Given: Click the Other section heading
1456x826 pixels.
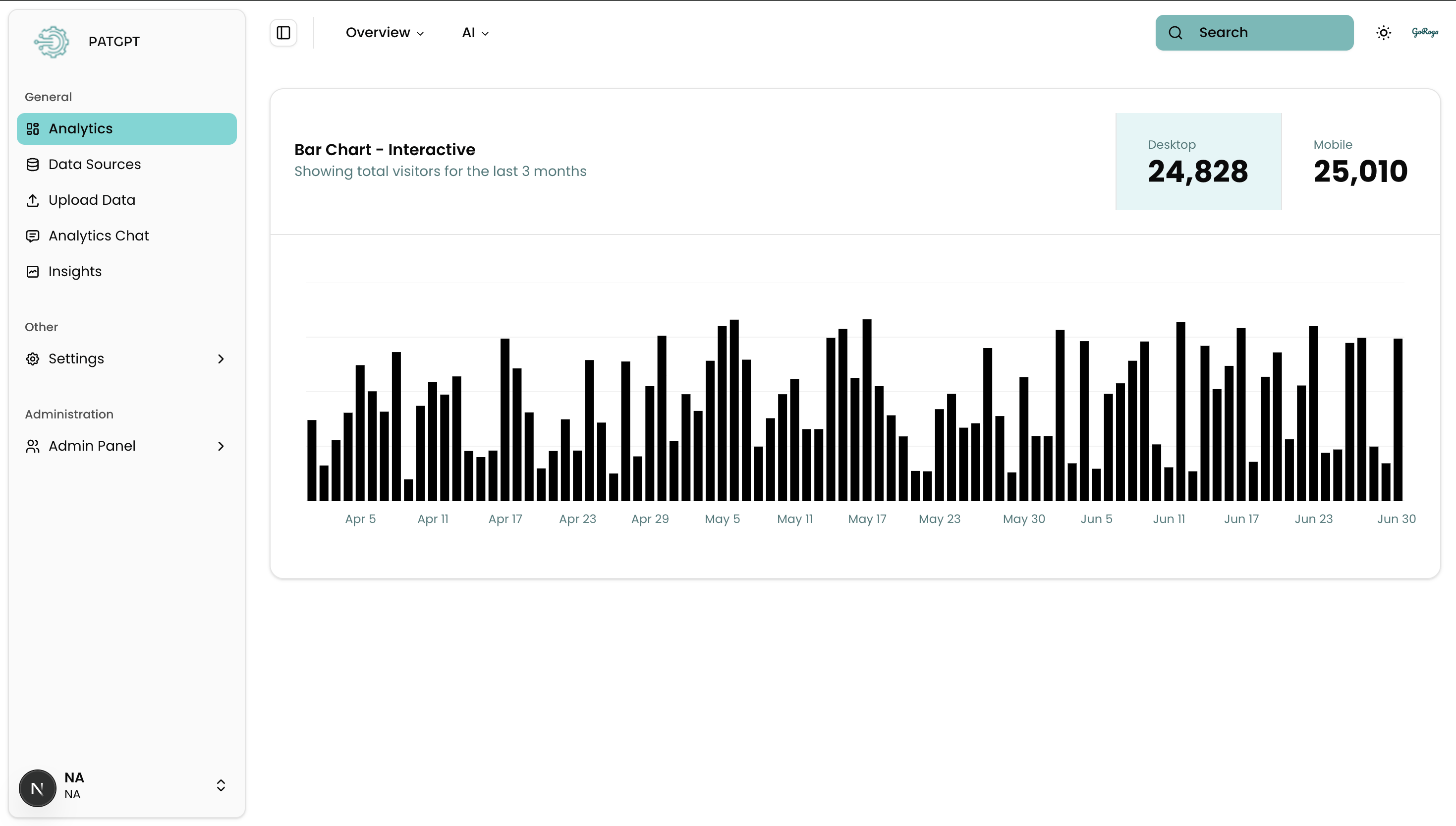Looking at the screenshot, I should coord(42,327).
